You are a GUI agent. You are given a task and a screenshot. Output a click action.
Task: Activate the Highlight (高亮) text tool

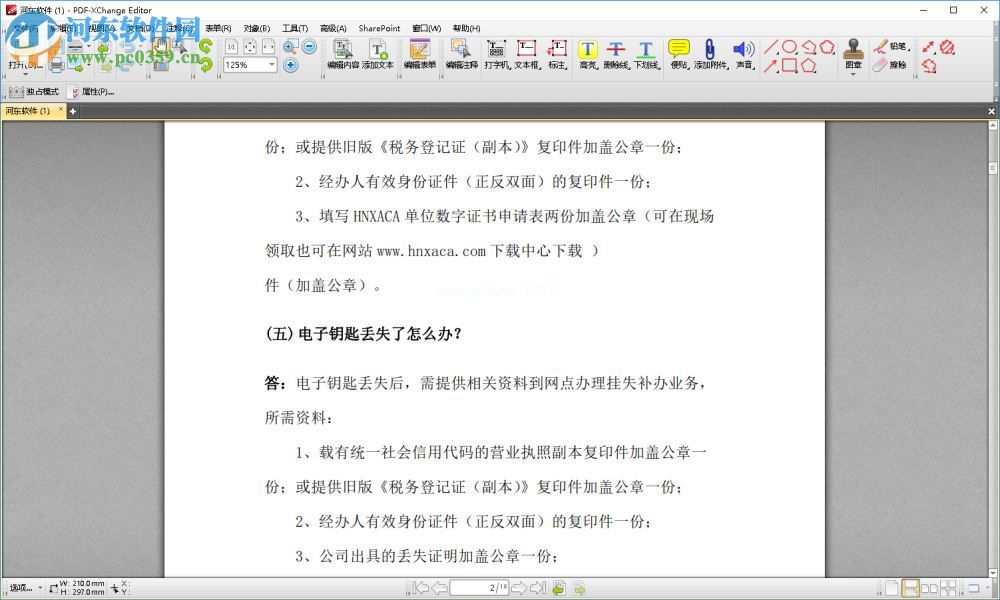588,54
